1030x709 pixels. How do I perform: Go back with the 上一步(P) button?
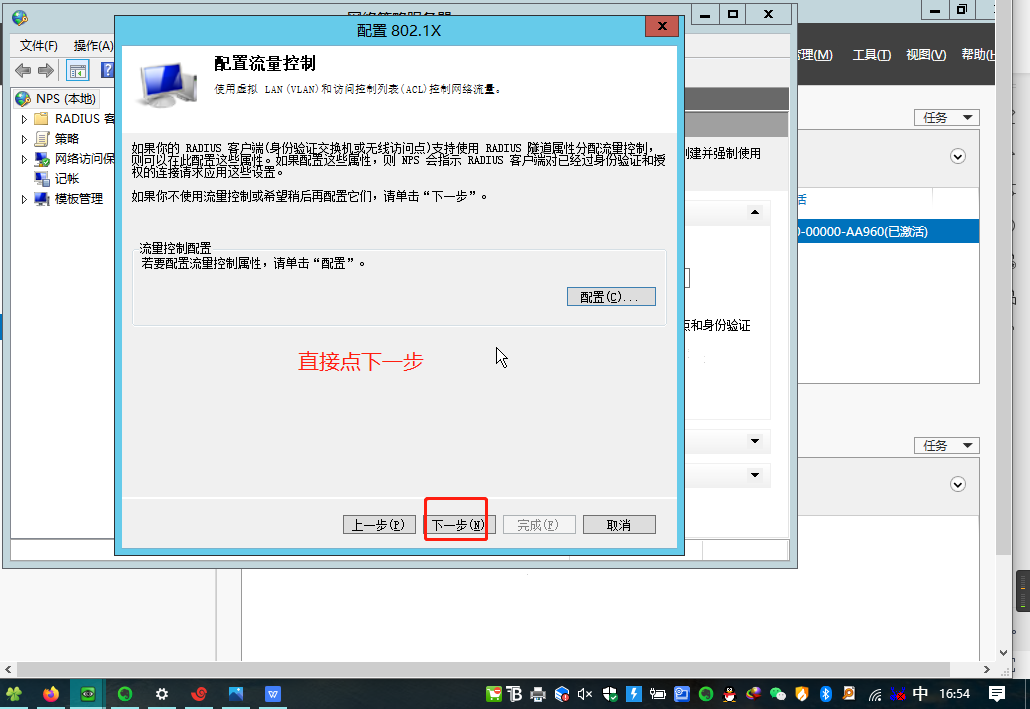[379, 524]
